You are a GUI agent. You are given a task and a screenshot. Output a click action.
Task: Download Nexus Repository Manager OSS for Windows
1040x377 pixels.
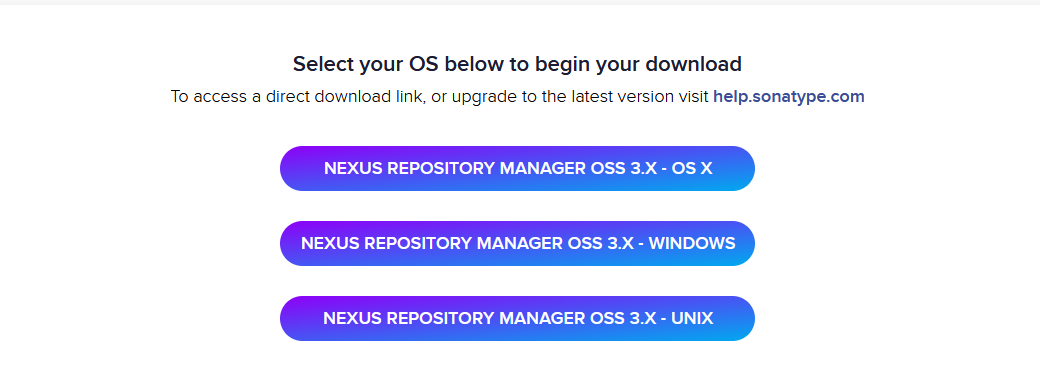517,244
